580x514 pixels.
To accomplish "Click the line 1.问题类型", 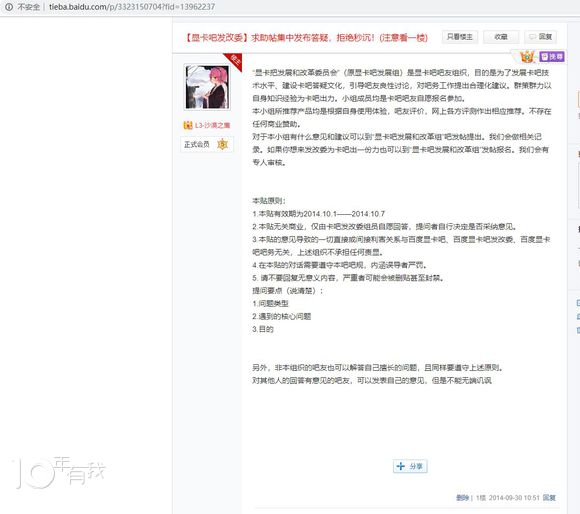I will coord(270,304).
